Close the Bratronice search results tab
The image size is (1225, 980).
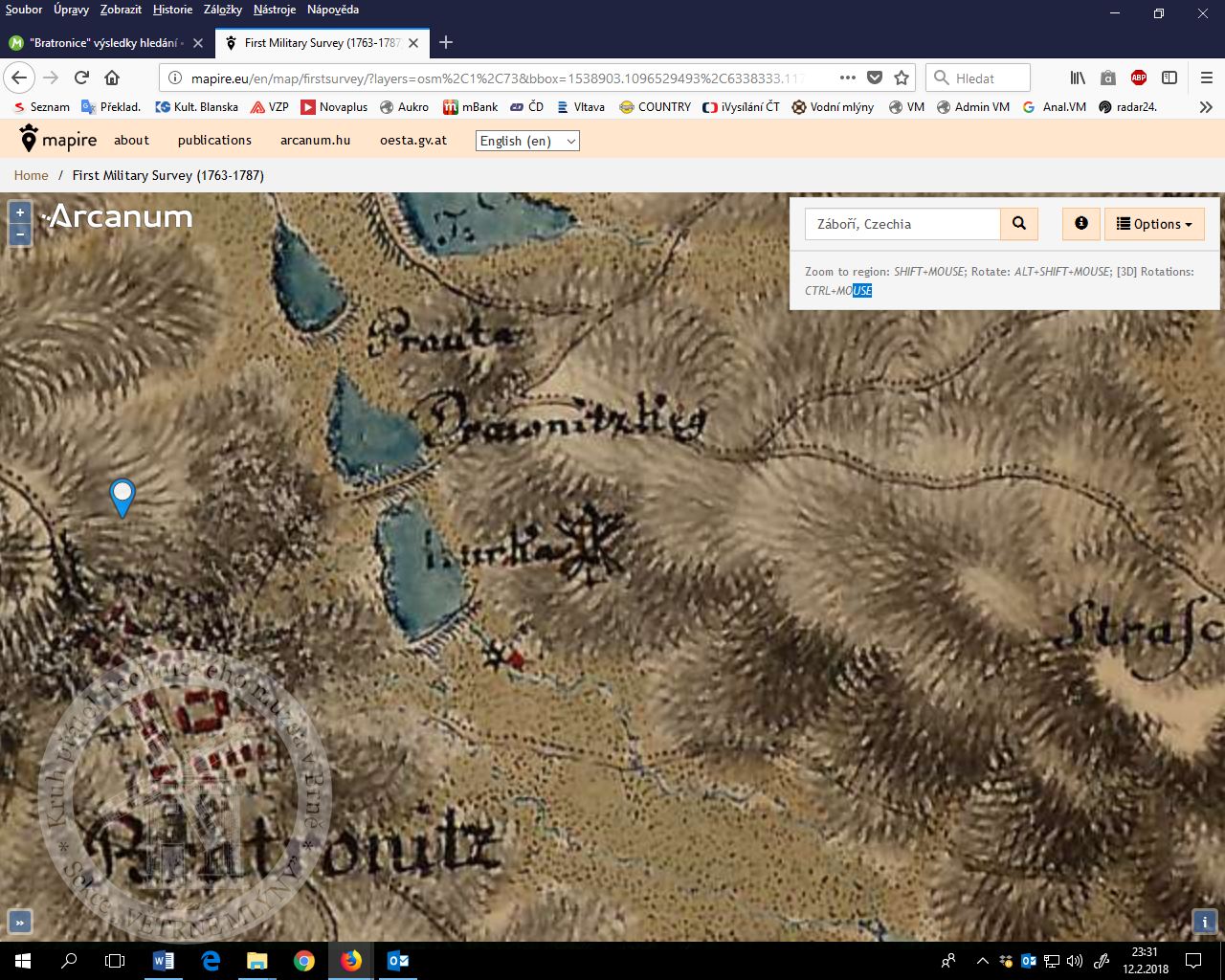[x=198, y=43]
